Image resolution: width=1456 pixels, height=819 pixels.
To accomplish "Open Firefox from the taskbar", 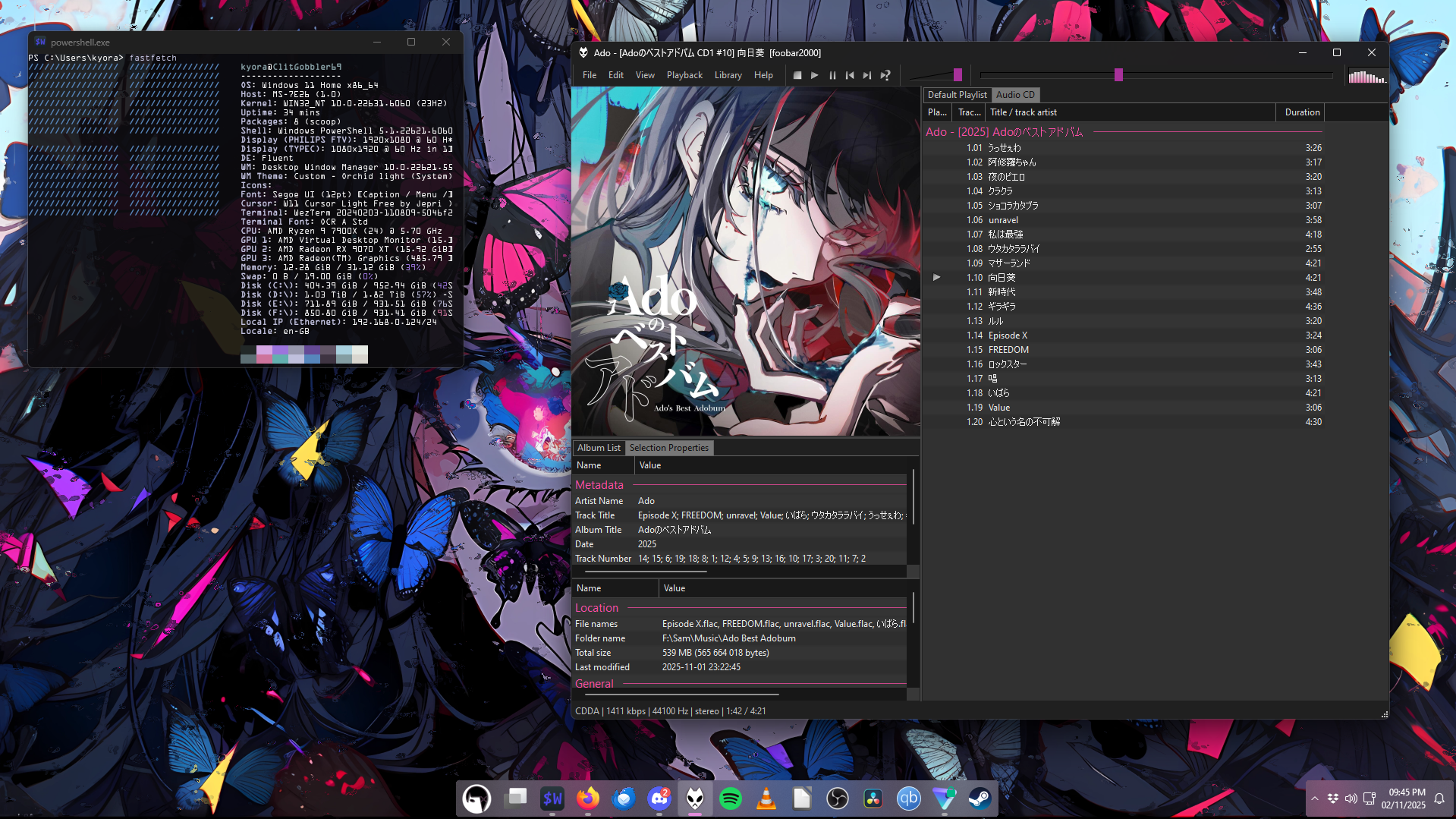I will [588, 799].
